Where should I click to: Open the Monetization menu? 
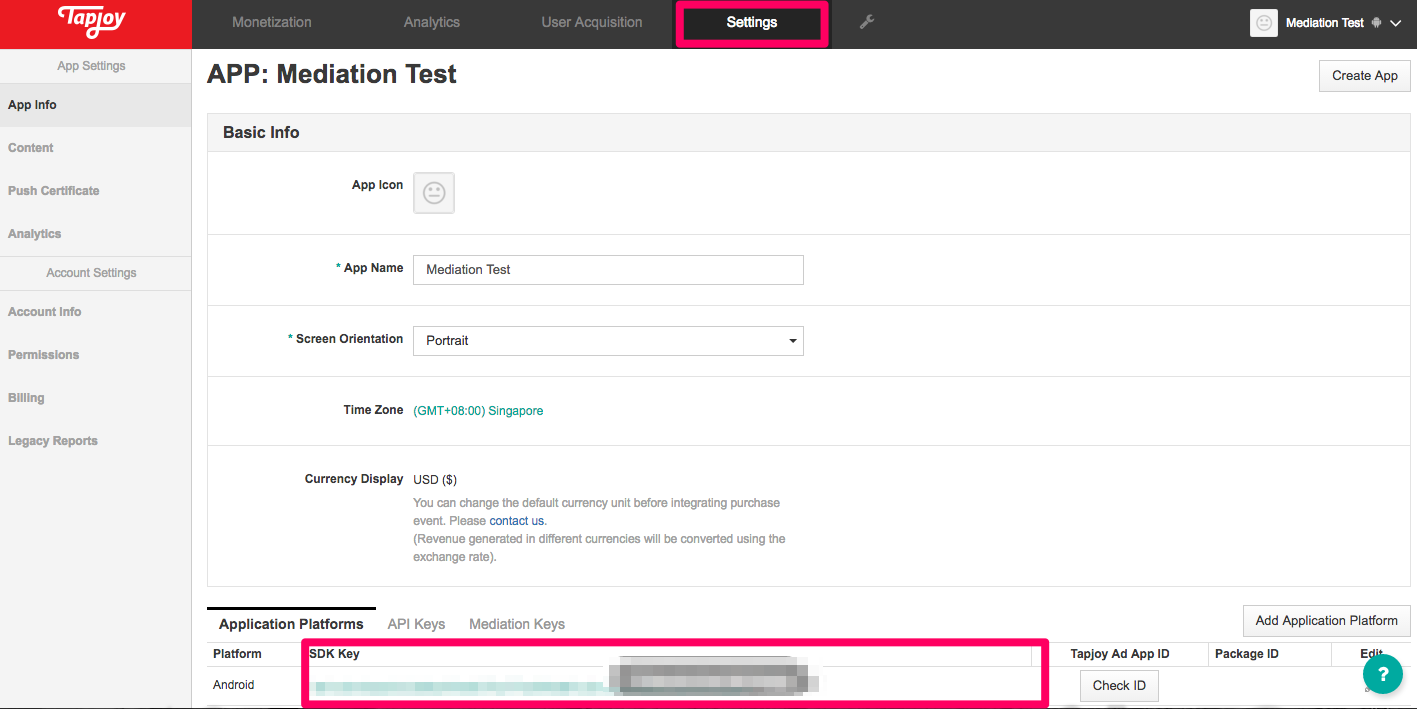tap(271, 21)
